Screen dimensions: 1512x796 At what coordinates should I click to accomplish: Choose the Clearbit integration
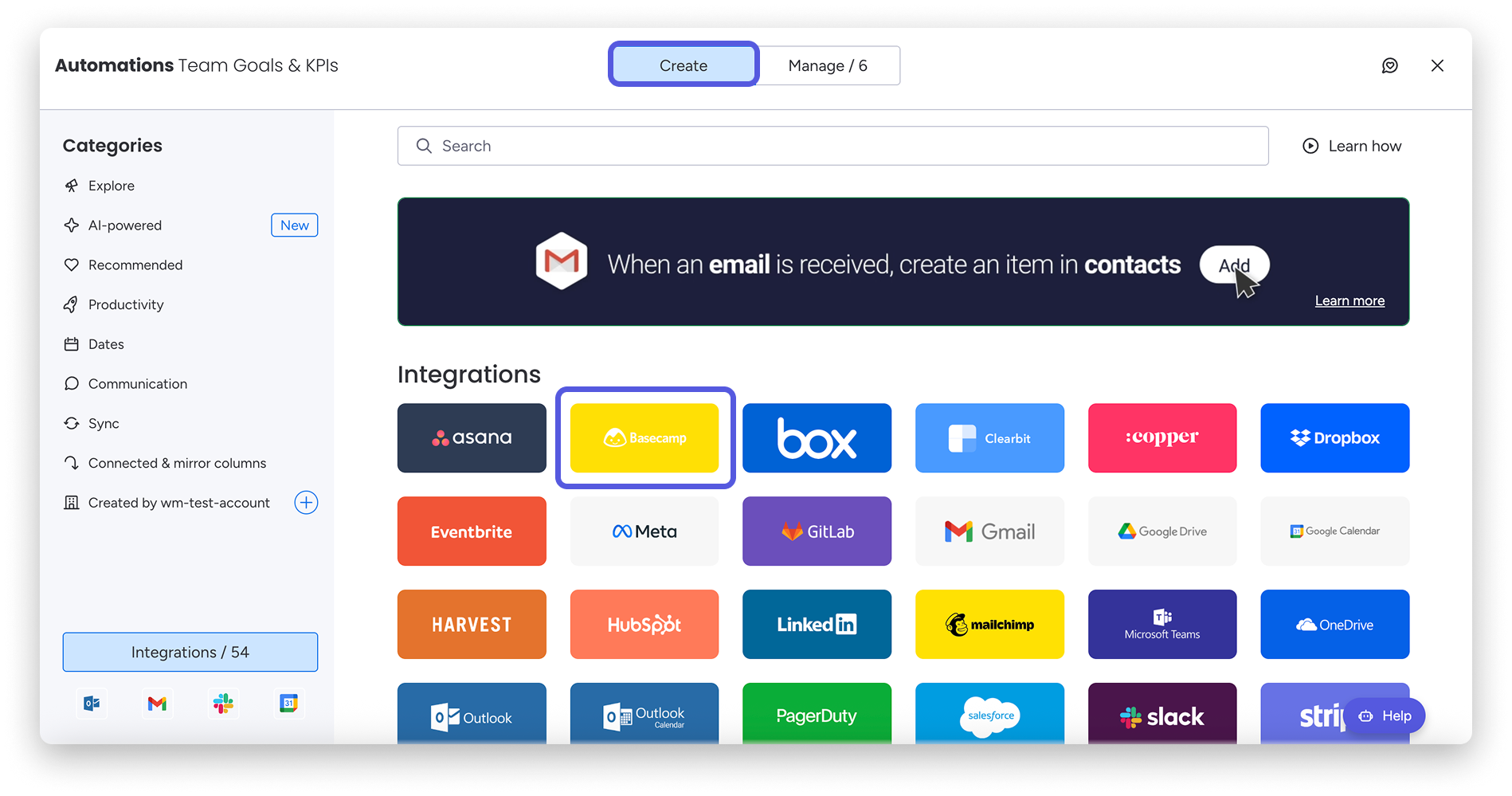pos(989,437)
